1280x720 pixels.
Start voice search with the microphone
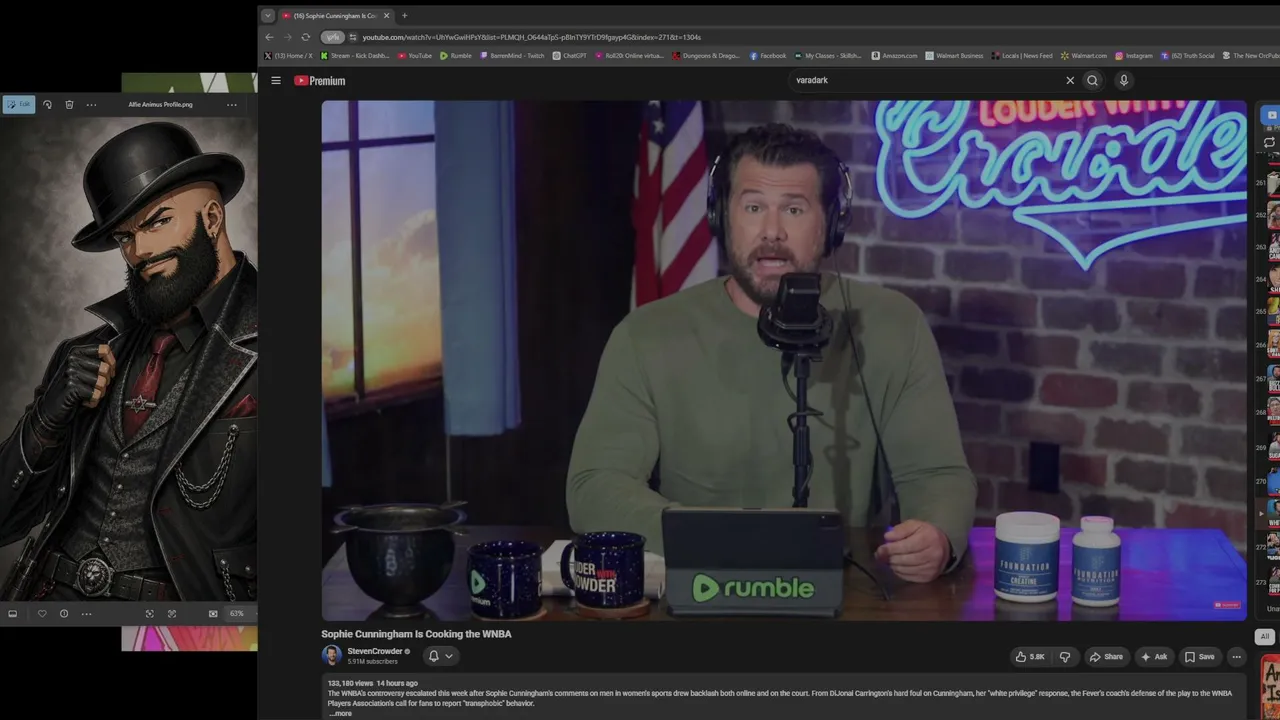pos(1123,80)
